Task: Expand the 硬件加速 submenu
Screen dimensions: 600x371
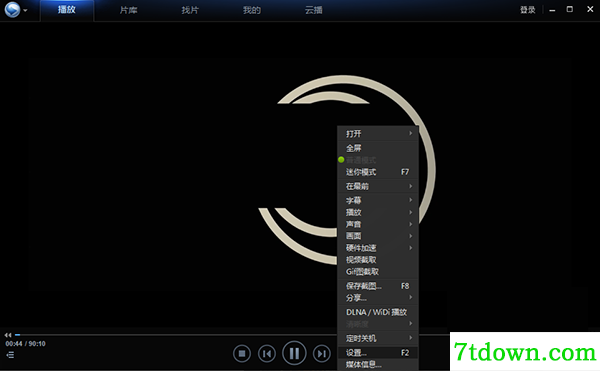Action: tap(378, 248)
